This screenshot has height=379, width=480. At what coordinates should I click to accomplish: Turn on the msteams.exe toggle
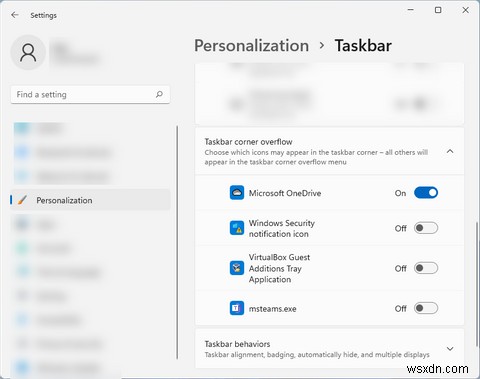pos(426,308)
